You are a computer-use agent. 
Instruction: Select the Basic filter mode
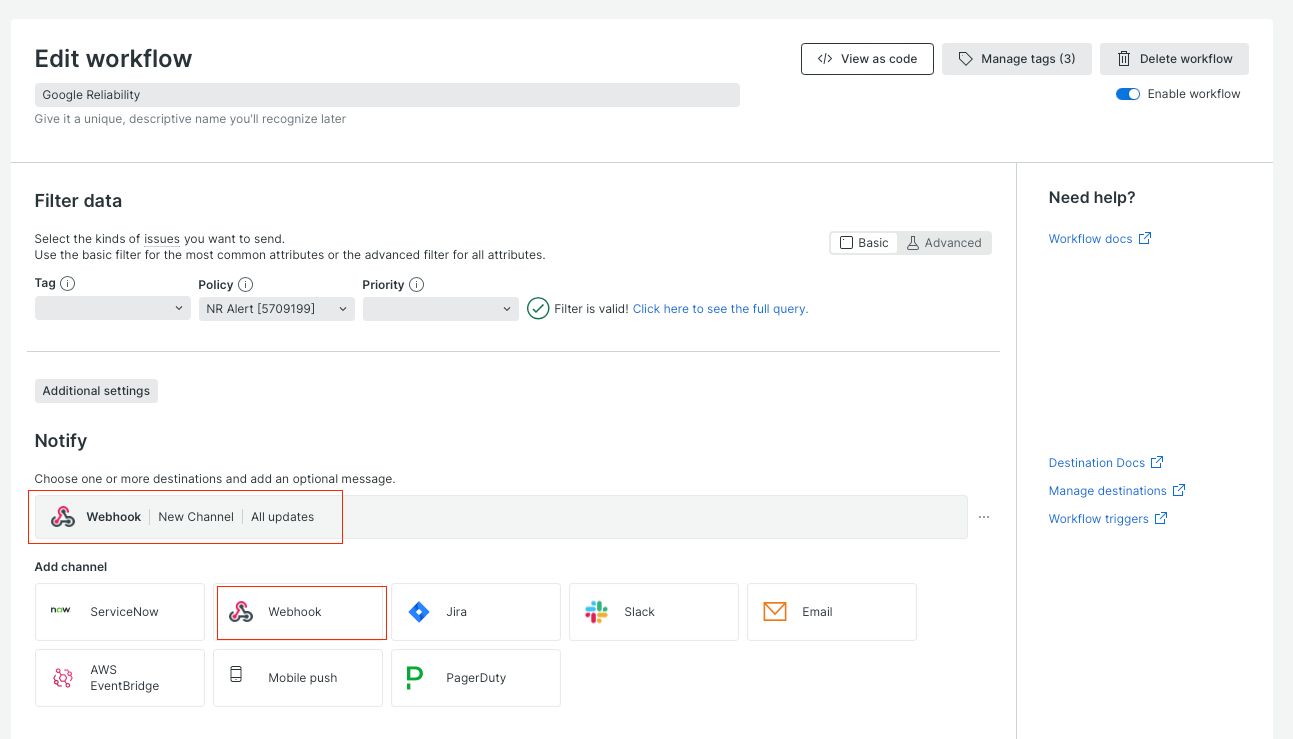coord(864,243)
